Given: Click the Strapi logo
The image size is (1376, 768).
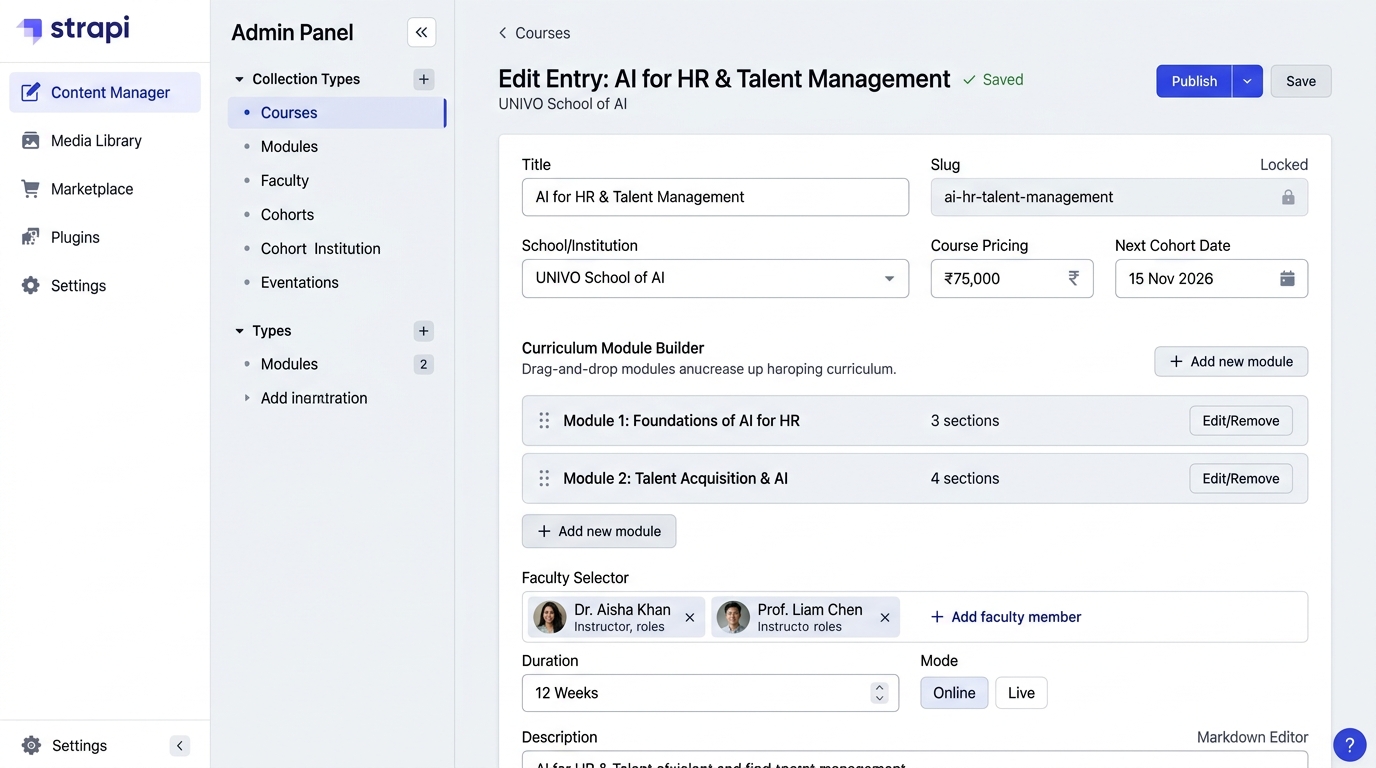Looking at the screenshot, I should 73,29.
